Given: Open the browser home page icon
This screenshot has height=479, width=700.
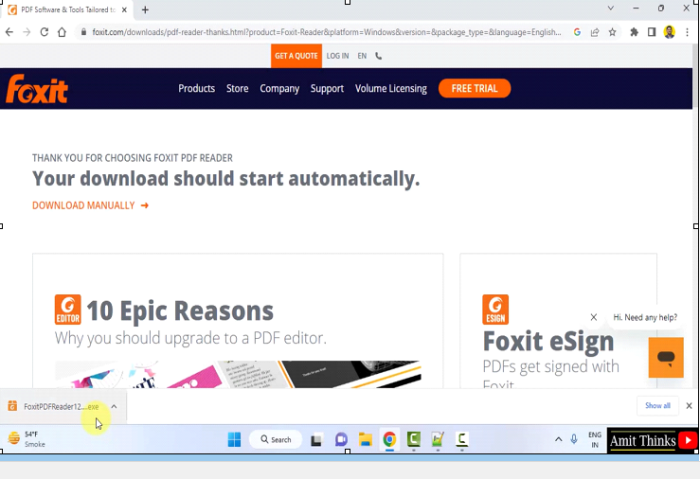Looking at the screenshot, I should (x=62, y=32).
